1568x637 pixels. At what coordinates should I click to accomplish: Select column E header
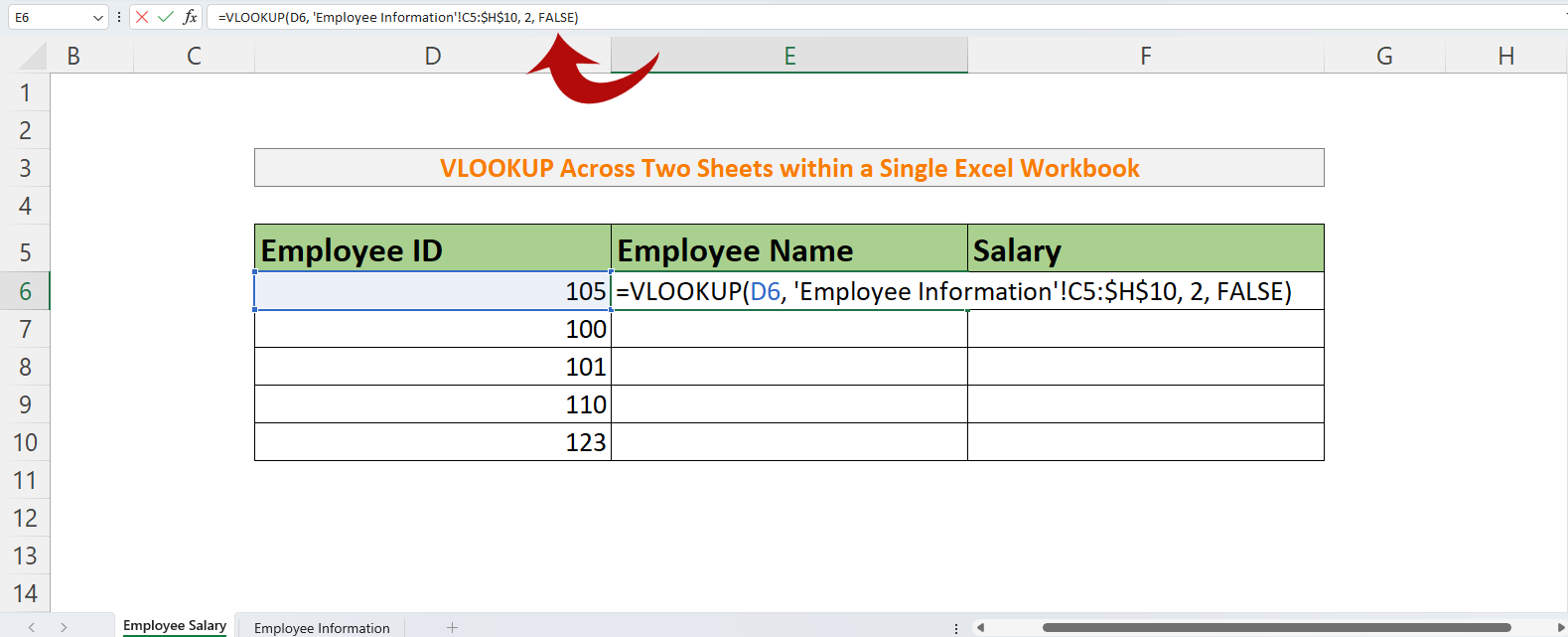click(x=789, y=56)
